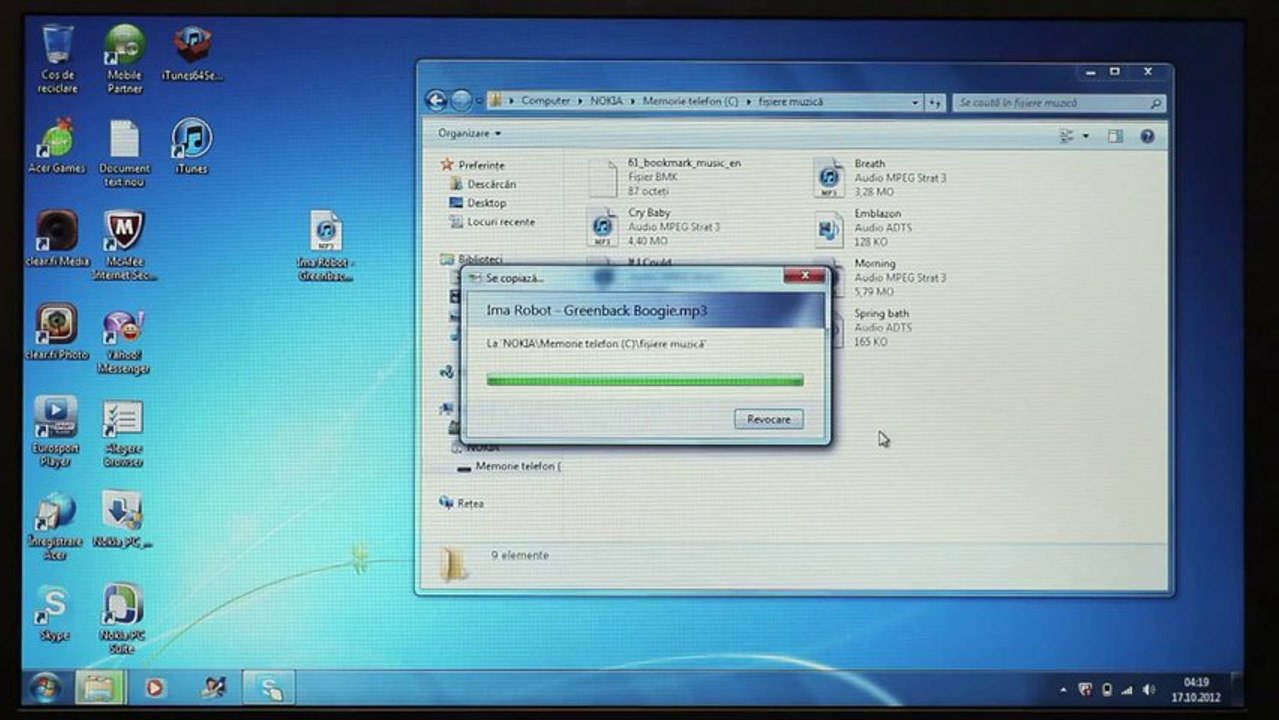Select the Cry Baby mp3 file

tap(654, 226)
